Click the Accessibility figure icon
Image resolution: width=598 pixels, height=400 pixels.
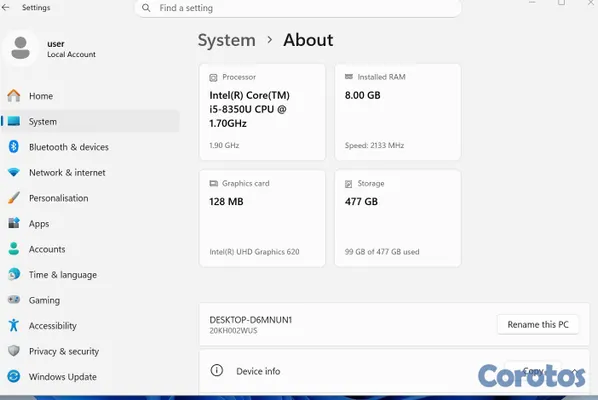14,325
